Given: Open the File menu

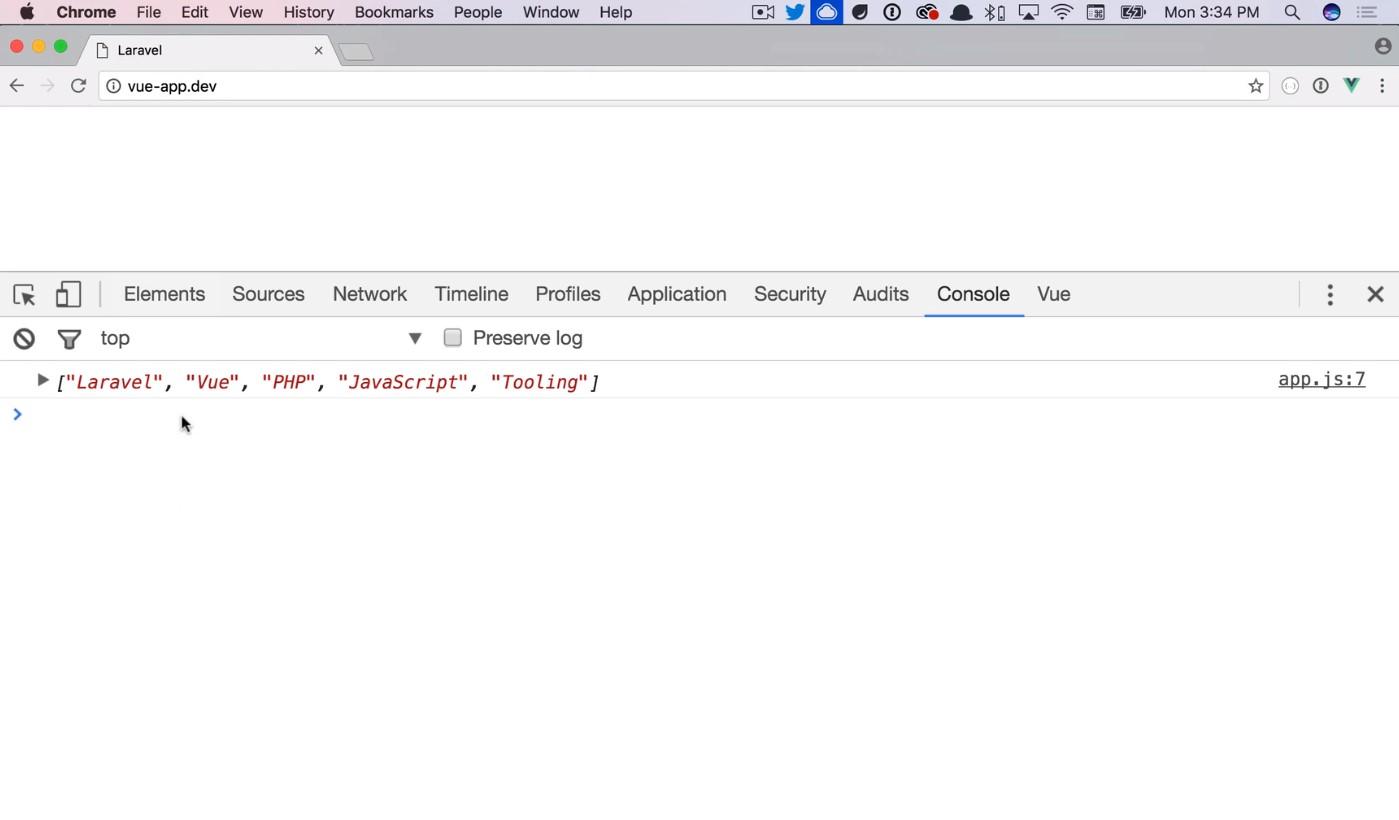Looking at the screenshot, I should 149,12.
